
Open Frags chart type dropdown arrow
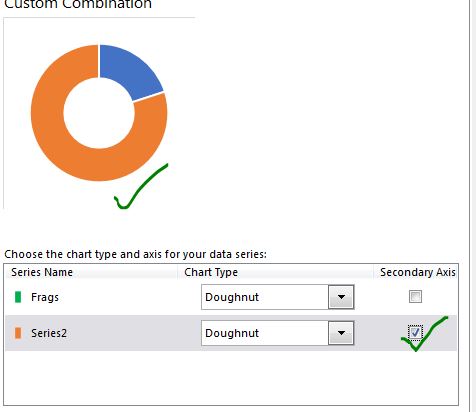pos(341,297)
